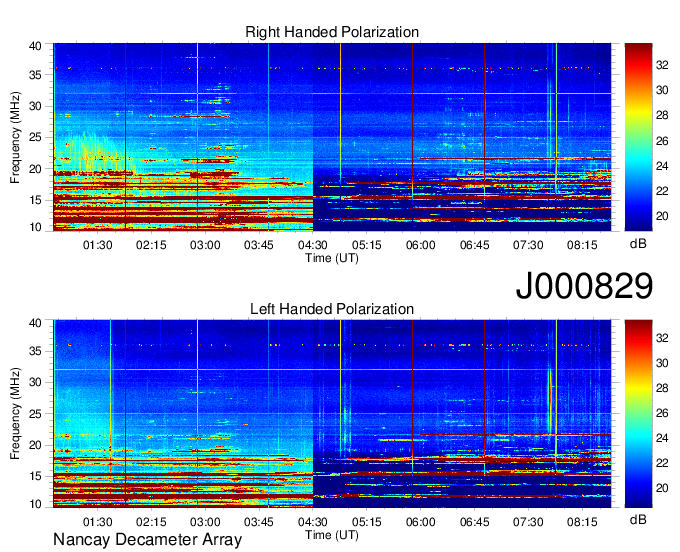Image resolution: width=680 pixels, height=552 pixels.
Task: Click the 04:30 tick on Left Handed time axis
Action: 313,522
